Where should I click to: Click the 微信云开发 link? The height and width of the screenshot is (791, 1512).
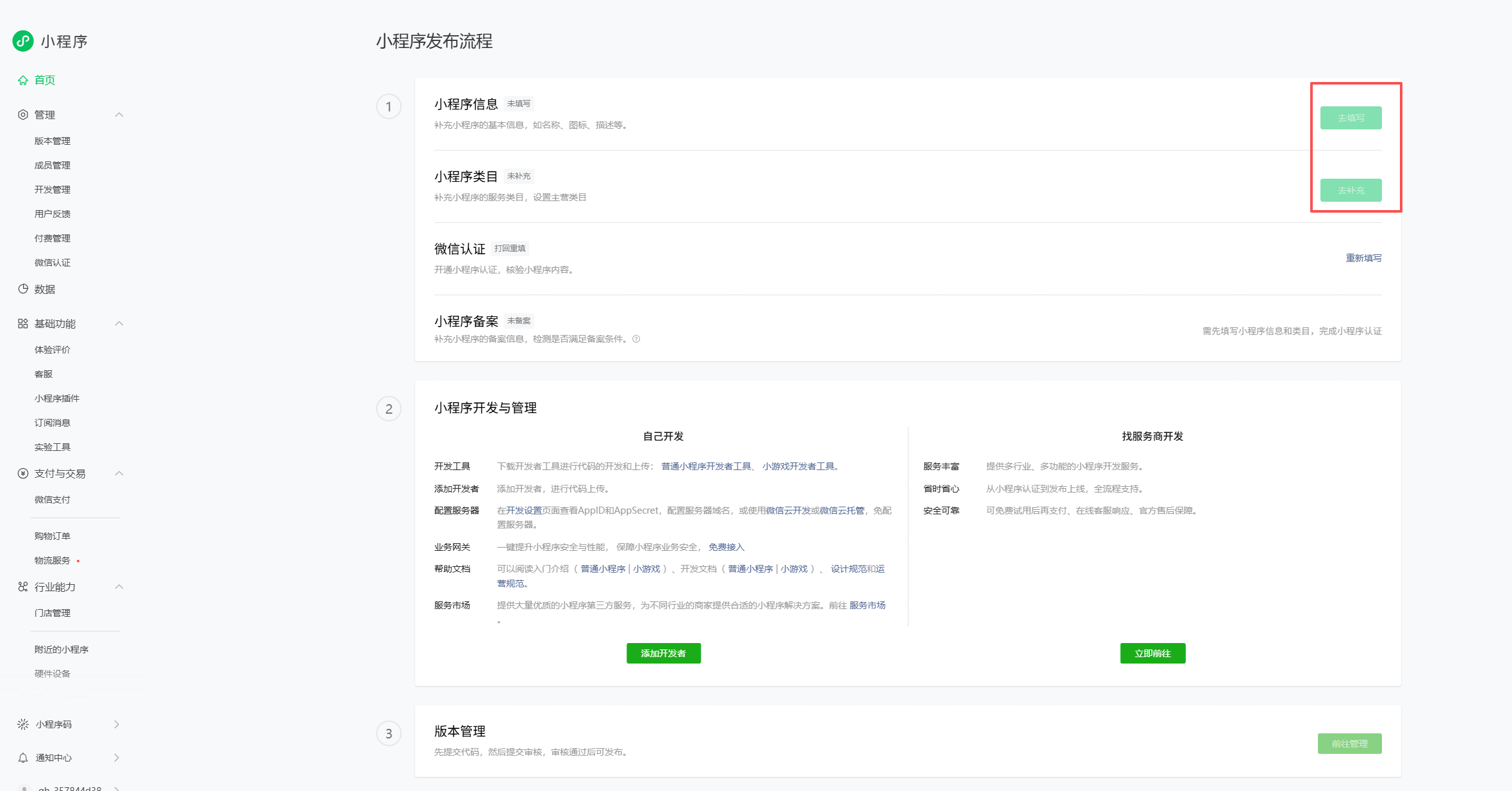click(788, 510)
